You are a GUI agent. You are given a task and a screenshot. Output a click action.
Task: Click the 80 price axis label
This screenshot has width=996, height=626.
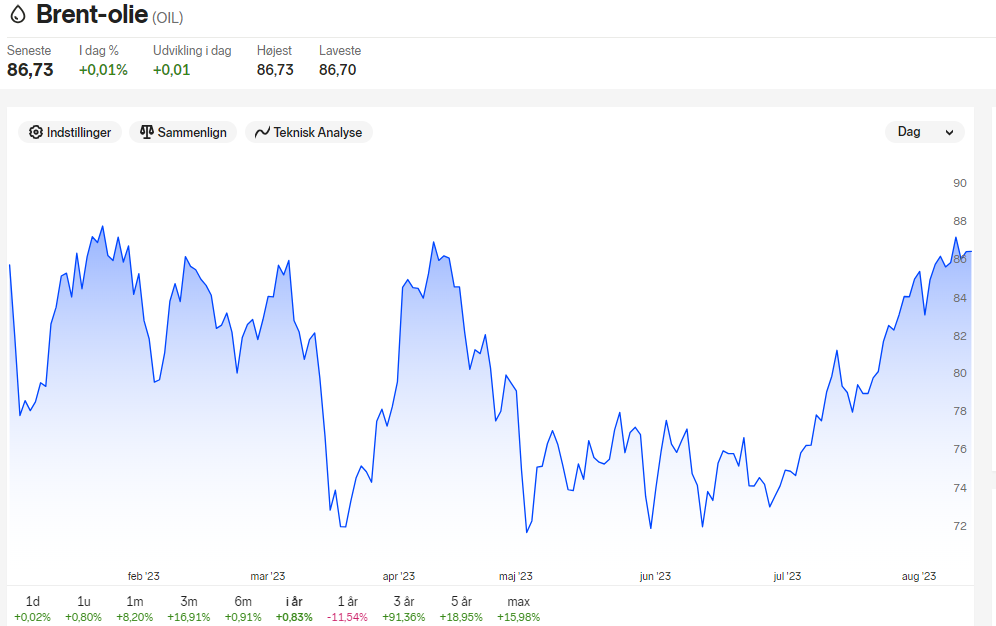tap(960, 373)
